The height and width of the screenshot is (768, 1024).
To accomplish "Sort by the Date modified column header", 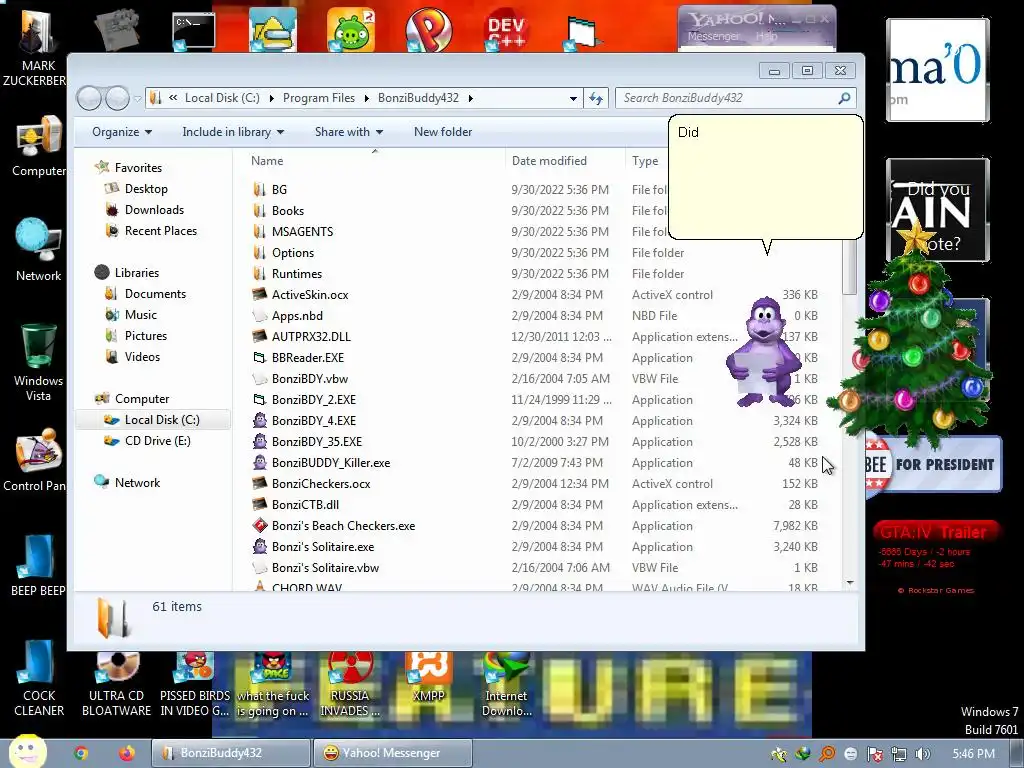I will pyautogui.click(x=564, y=161).
